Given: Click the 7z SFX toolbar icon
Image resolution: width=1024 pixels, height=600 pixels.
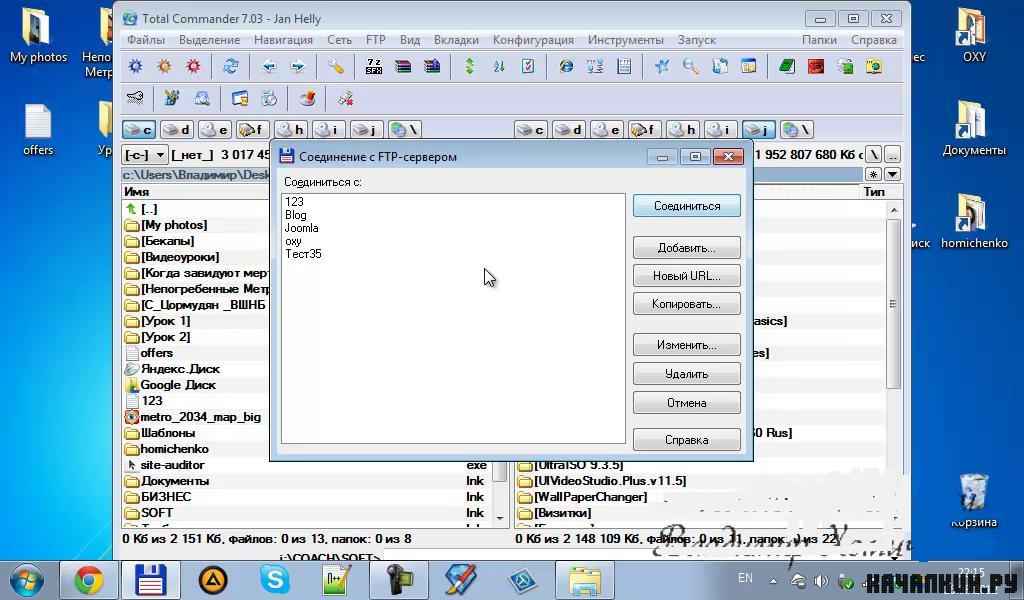Looking at the screenshot, I should (x=374, y=66).
